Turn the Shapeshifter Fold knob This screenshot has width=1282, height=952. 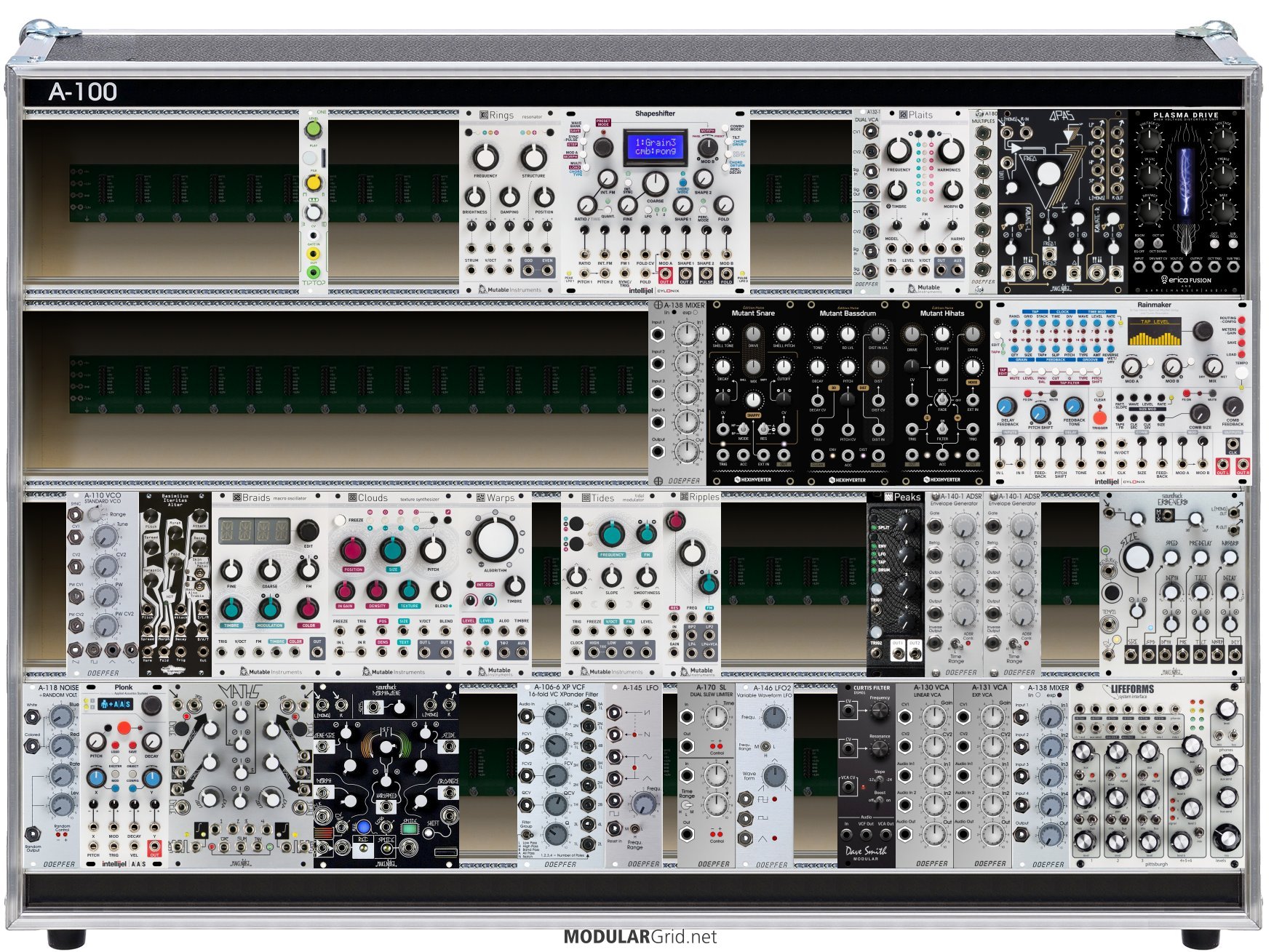pos(723,207)
